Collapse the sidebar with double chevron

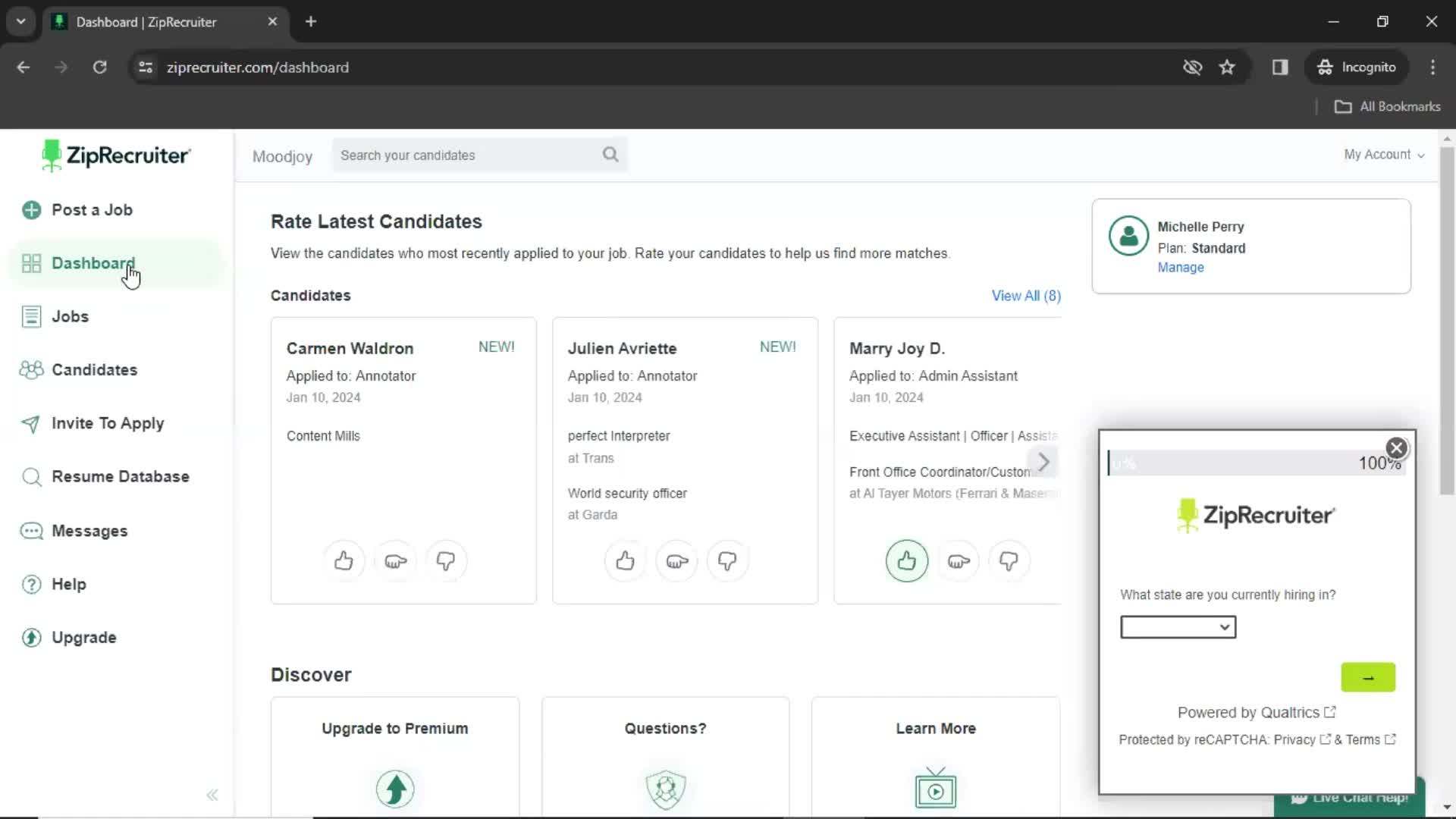[212, 795]
